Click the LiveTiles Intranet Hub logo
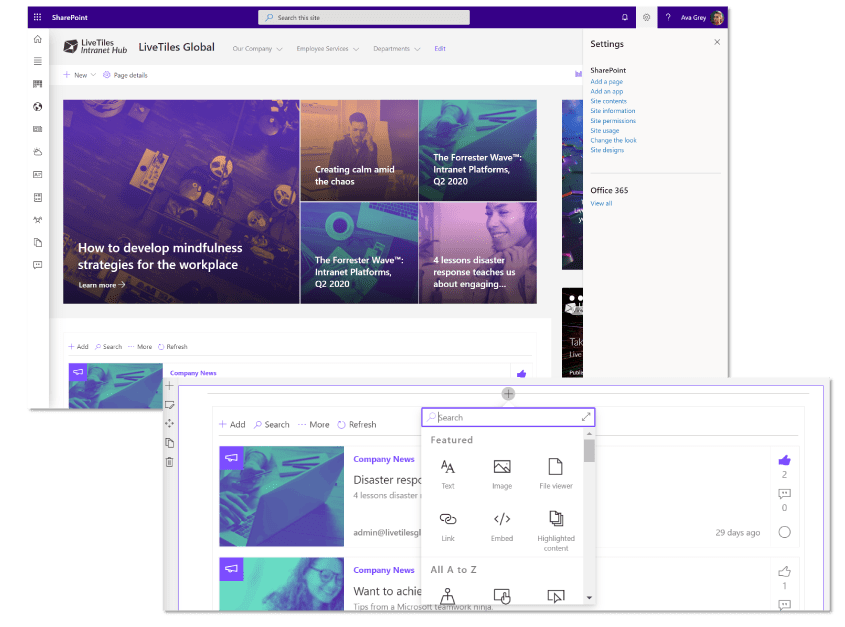The width and height of the screenshot is (845, 627). (95, 47)
